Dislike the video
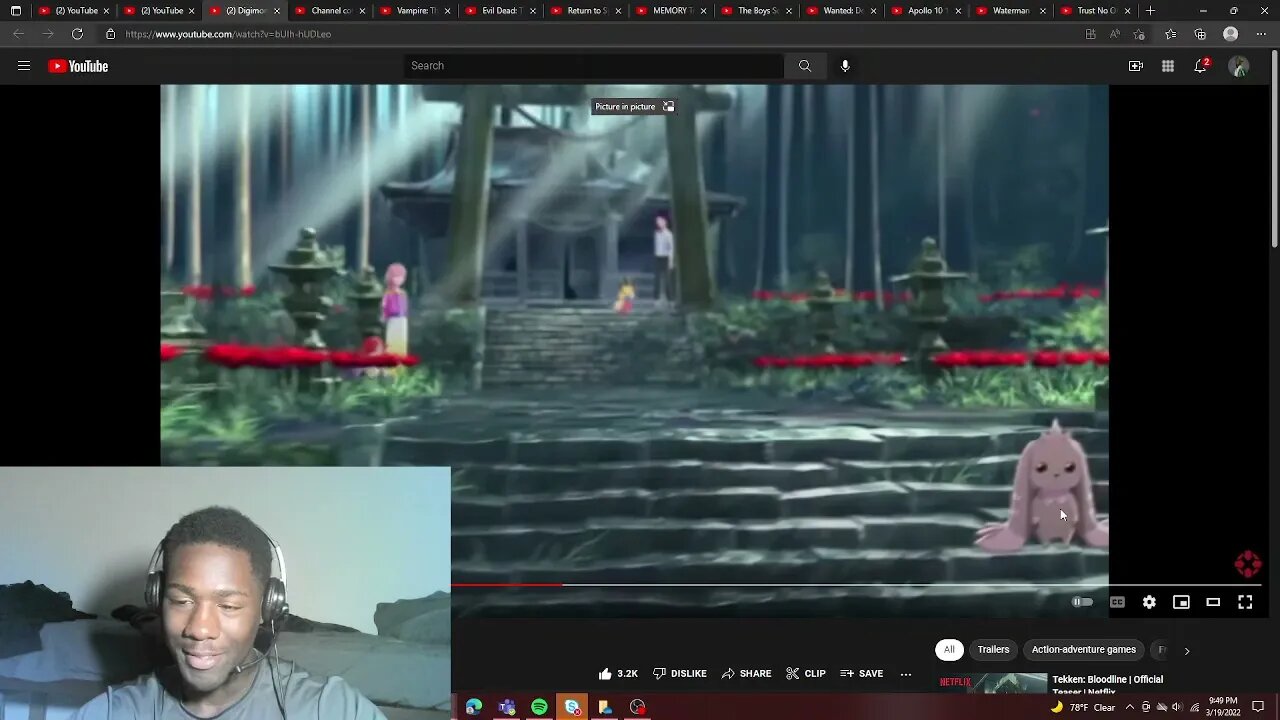Image resolution: width=1280 pixels, height=720 pixels. [680, 674]
